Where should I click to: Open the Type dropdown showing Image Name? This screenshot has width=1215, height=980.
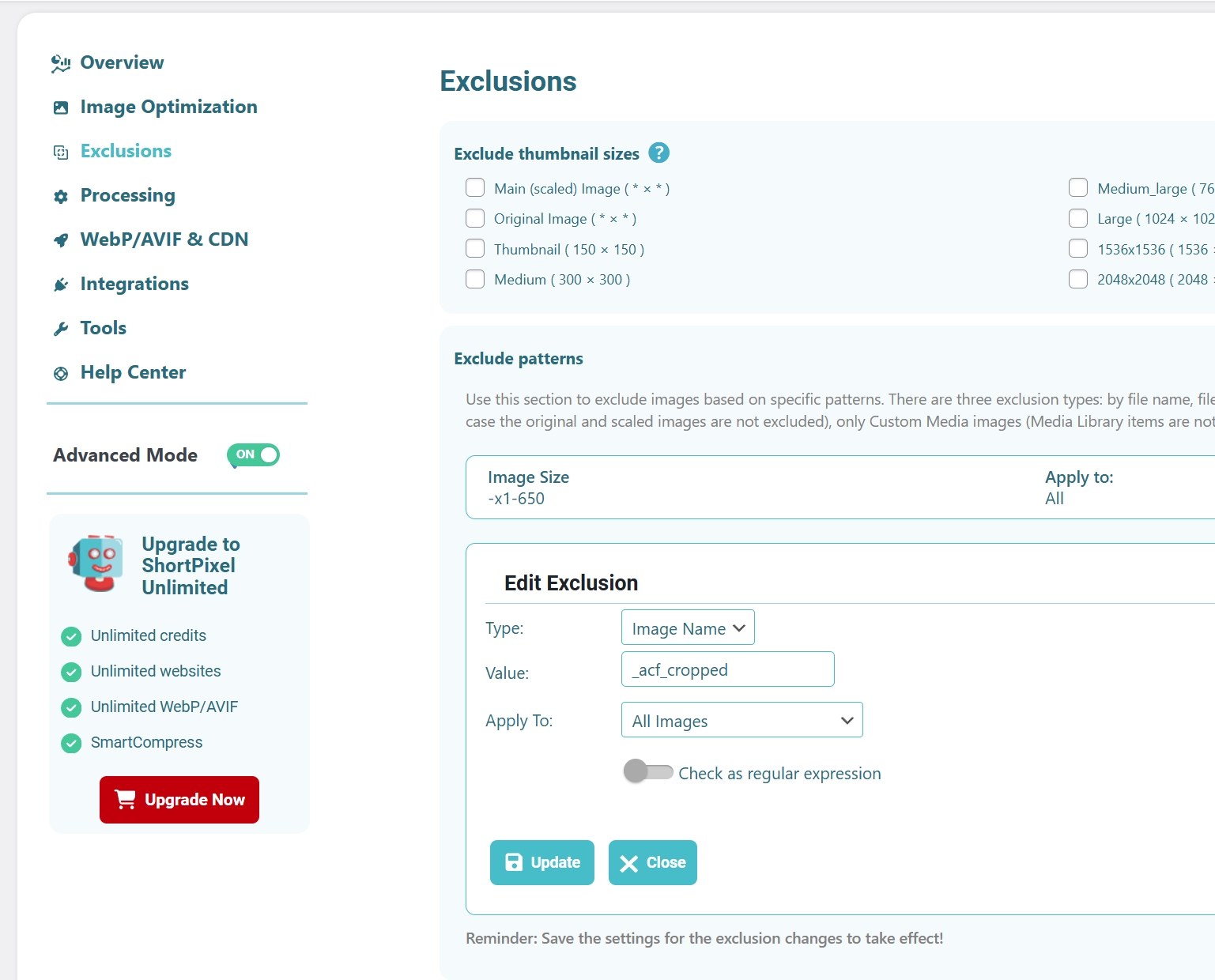click(x=687, y=628)
